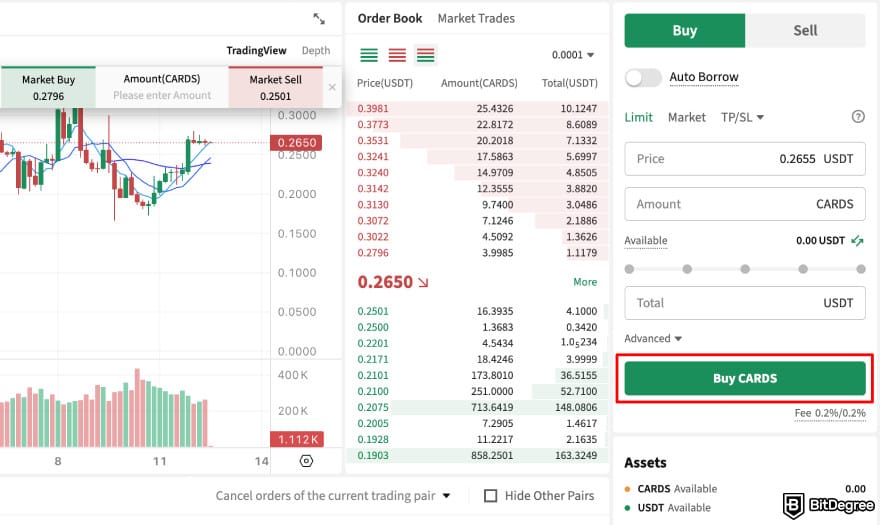The width and height of the screenshot is (880, 525).
Task: Select sell order price 0.3240
Action: click(373, 172)
